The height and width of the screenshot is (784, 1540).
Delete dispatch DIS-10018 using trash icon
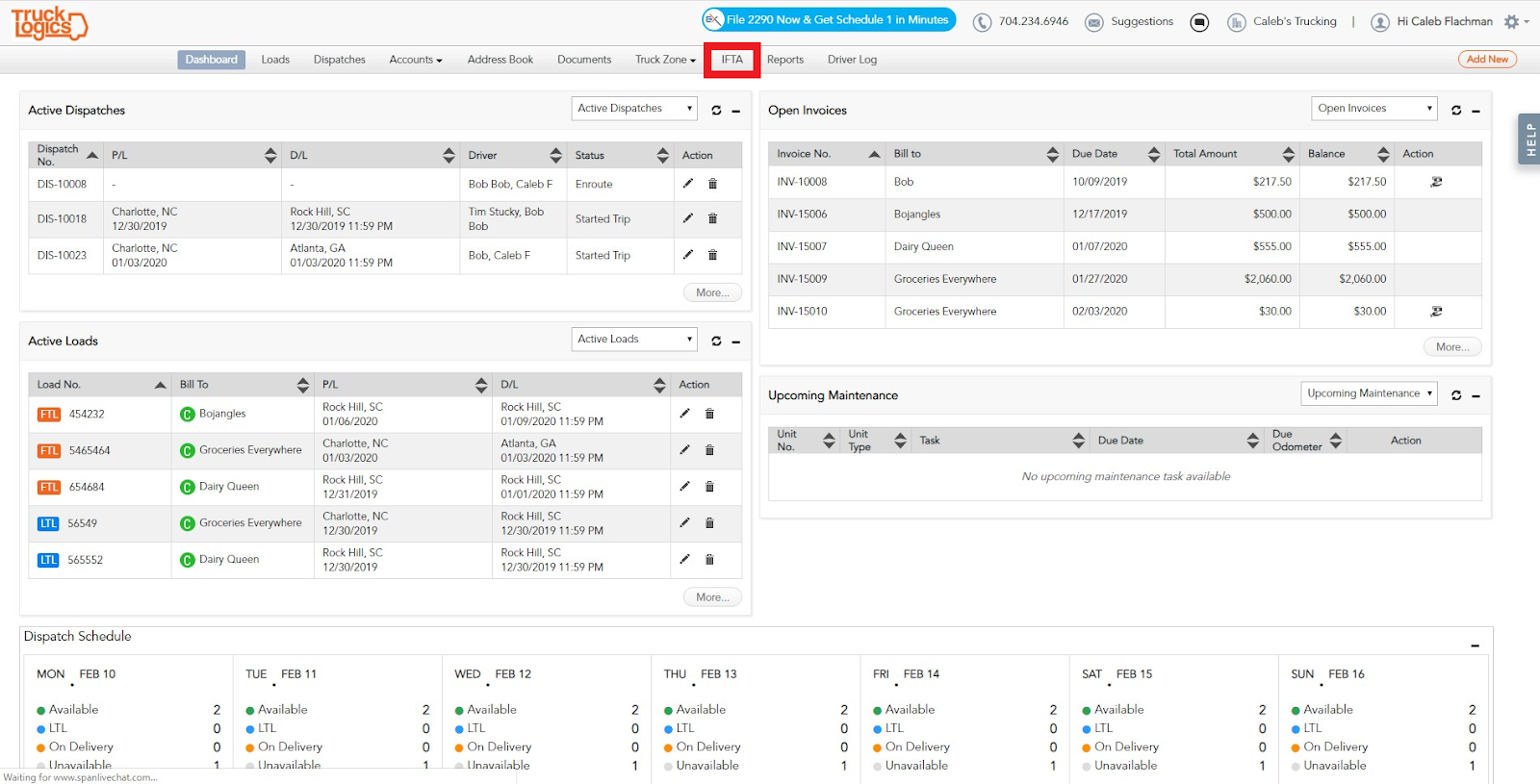pyautogui.click(x=713, y=218)
